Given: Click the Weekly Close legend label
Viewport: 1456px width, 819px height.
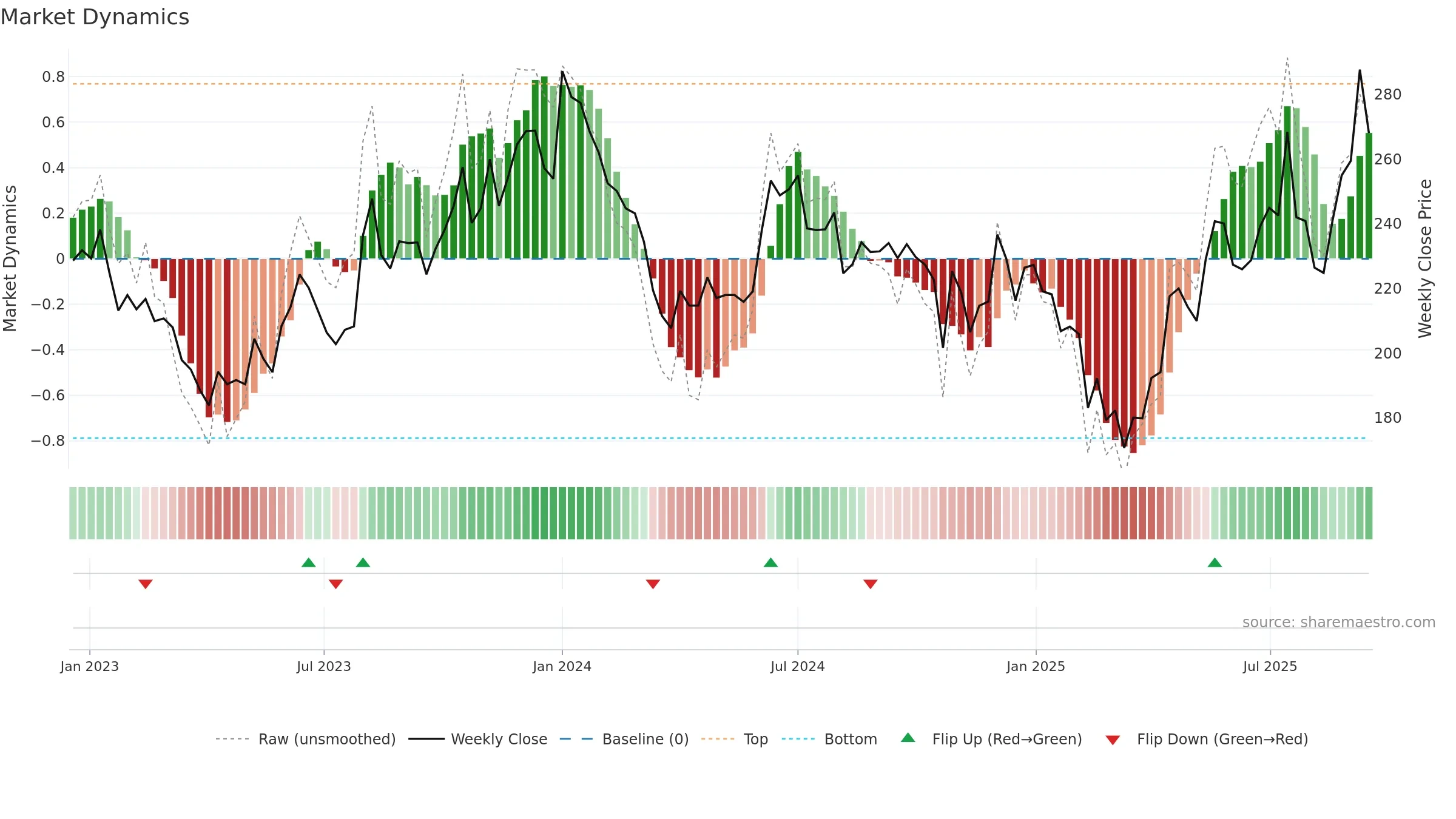Looking at the screenshot, I should [x=499, y=739].
